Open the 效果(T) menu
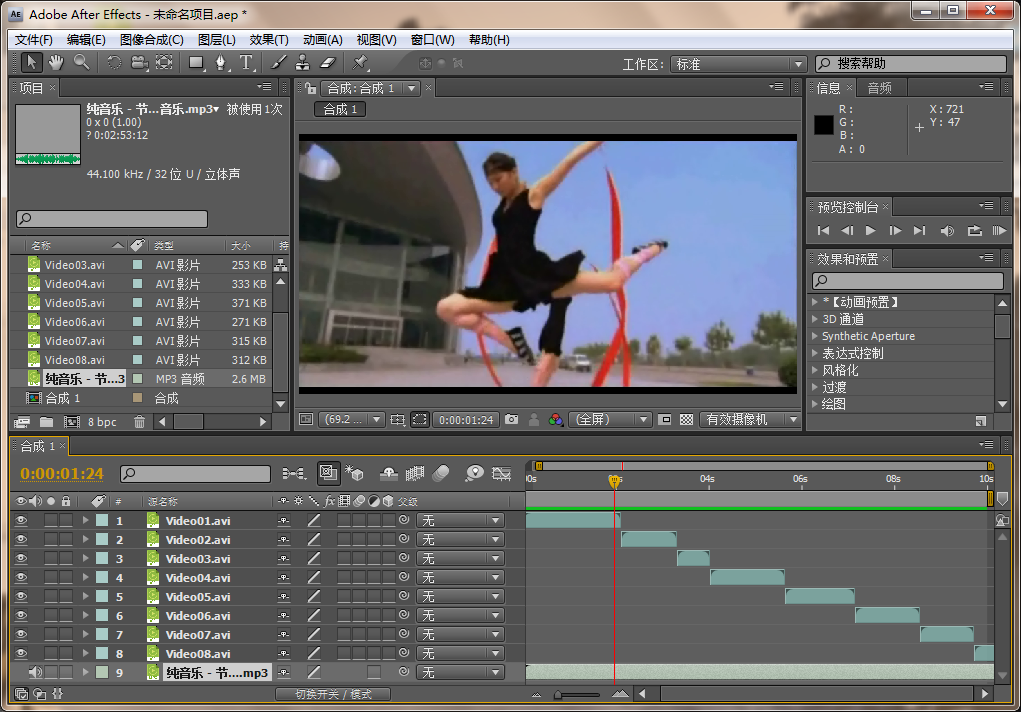Image resolution: width=1021 pixels, height=712 pixels. tap(268, 40)
